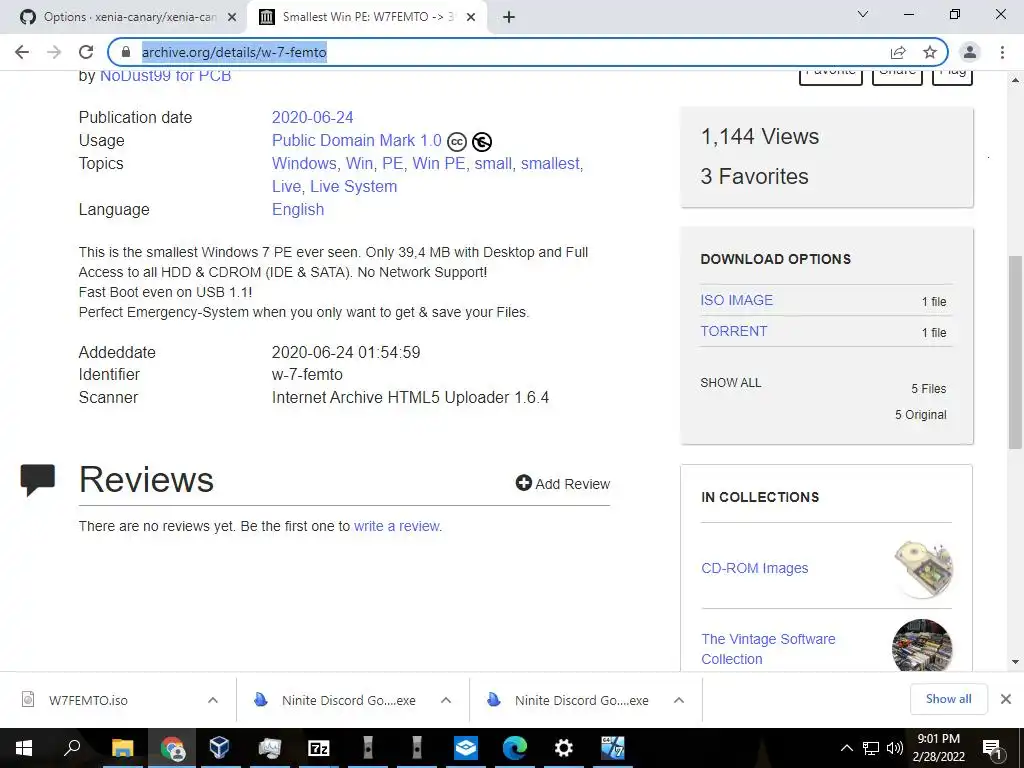Open taskbar search
The height and width of the screenshot is (768, 1024).
pos(72,748)
